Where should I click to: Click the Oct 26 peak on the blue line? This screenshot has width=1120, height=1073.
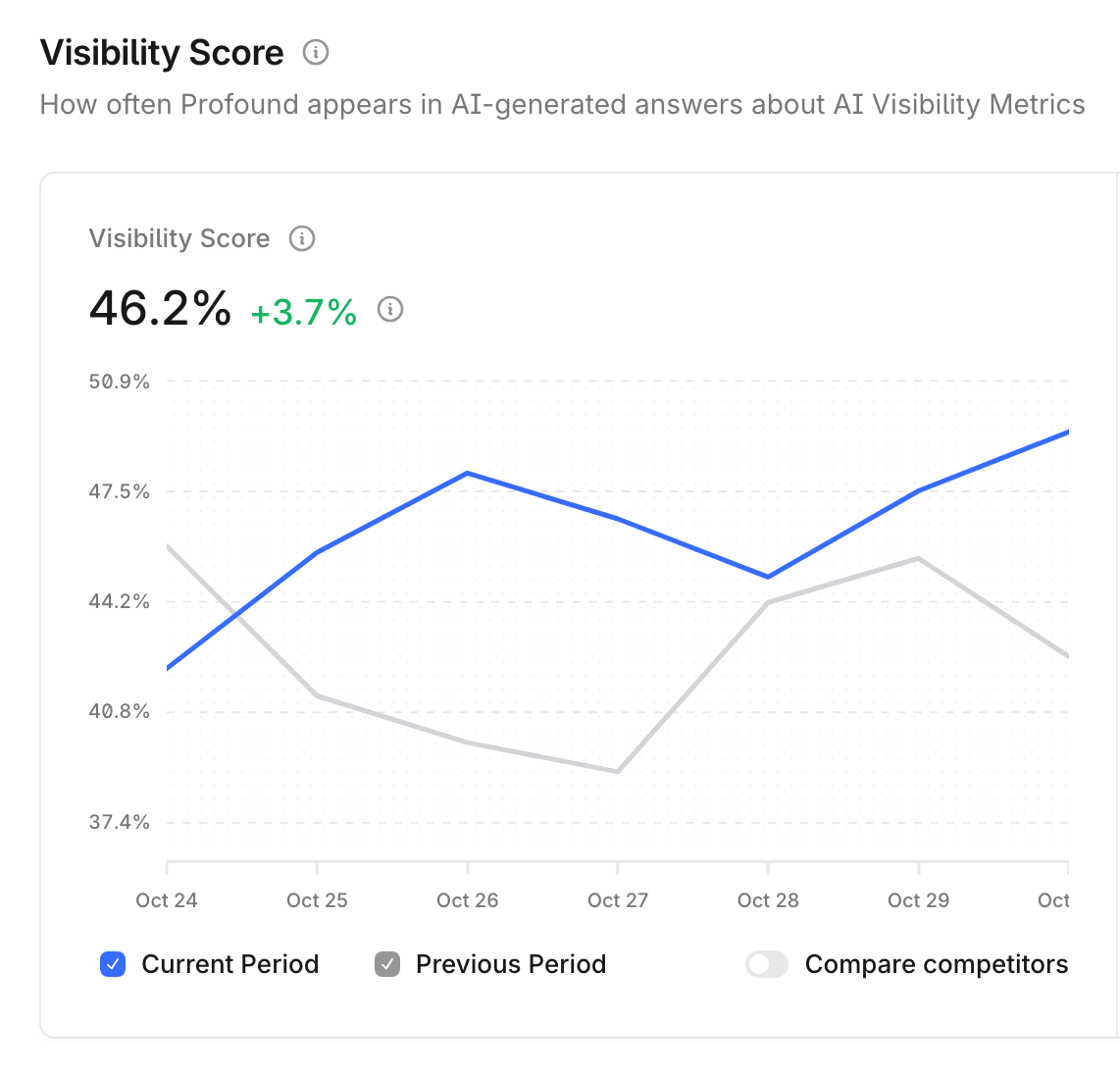point(468,473)
